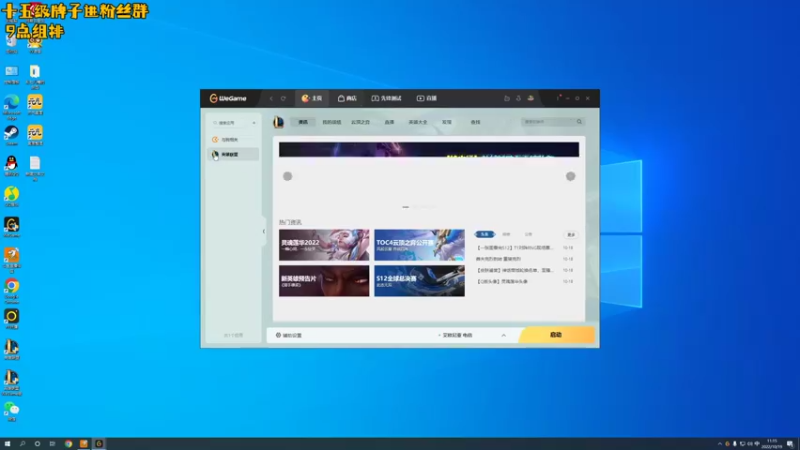
Task: Open the 主页 home tab
Action: click(x=312, y=98)
